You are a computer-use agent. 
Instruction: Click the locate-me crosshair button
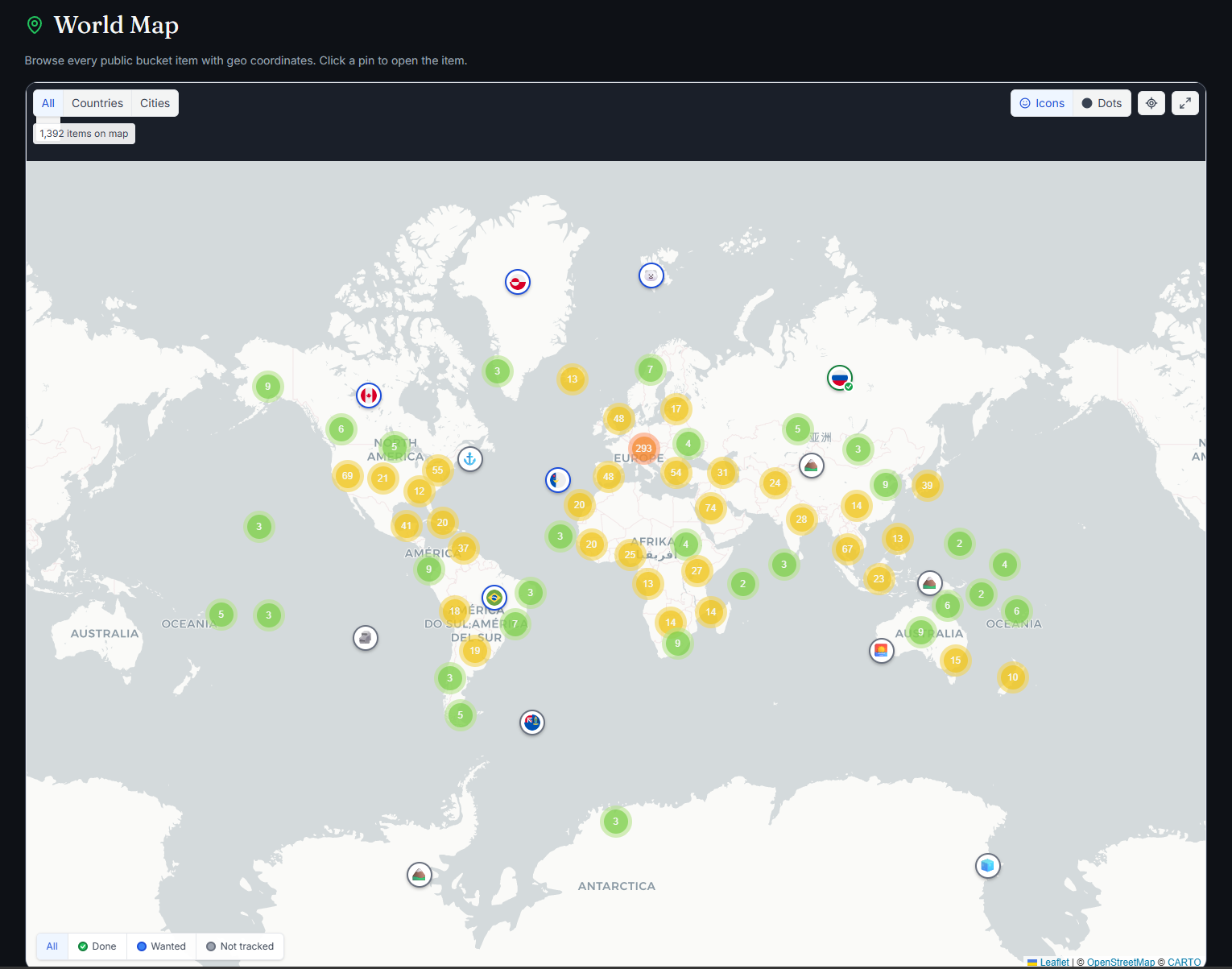[x=1151, y=103]
